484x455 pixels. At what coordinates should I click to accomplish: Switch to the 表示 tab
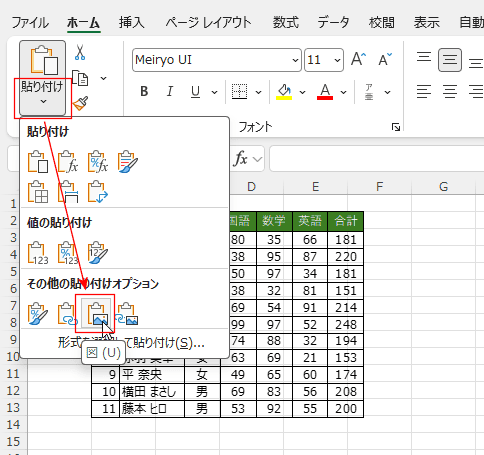(x=427, y=23)
